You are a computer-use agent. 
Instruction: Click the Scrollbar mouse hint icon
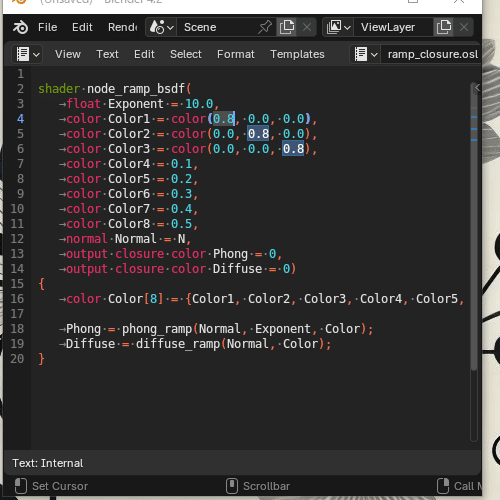[232, 486]
